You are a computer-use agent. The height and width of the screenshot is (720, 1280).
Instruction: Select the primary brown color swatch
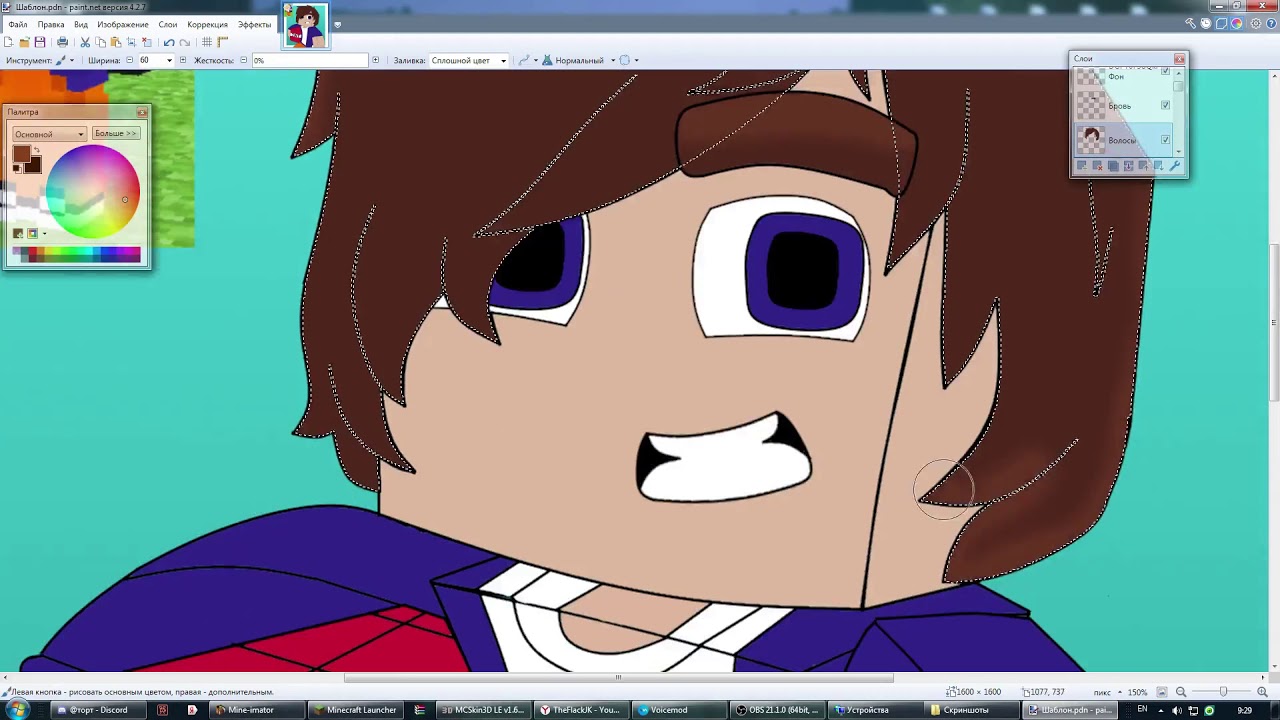[21, 153]
